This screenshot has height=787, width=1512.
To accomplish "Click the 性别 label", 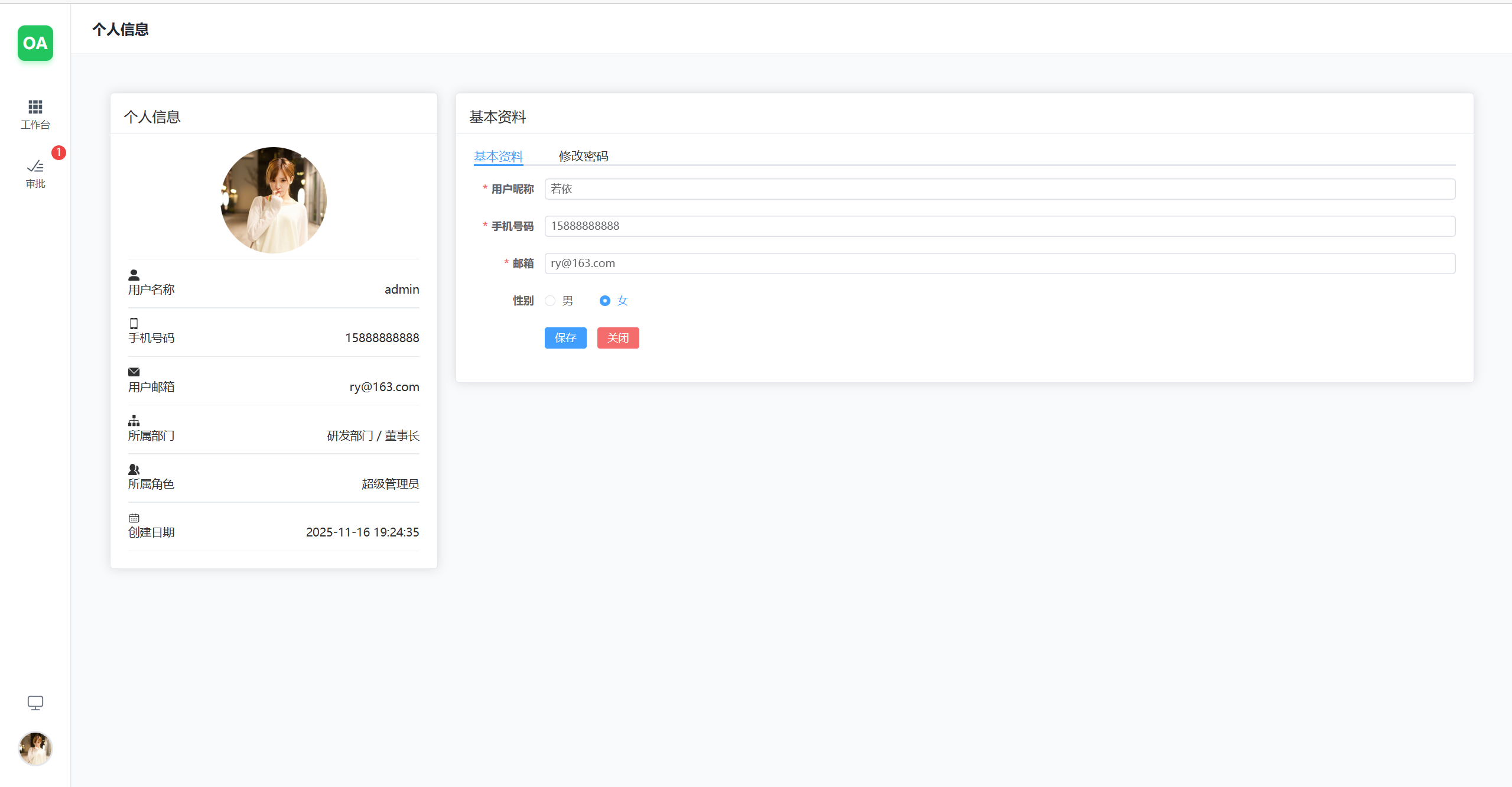I will pyautogui.click(x=523, y=301).
